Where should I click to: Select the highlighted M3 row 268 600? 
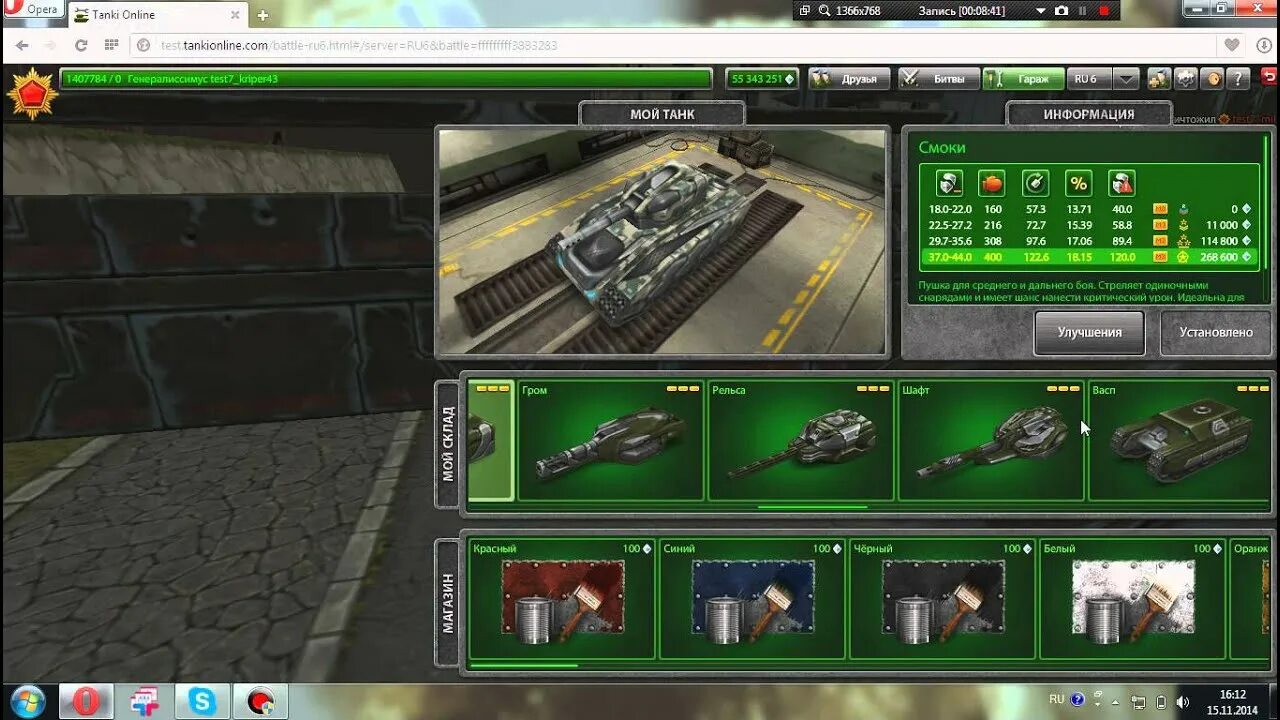coord(1089,257)
